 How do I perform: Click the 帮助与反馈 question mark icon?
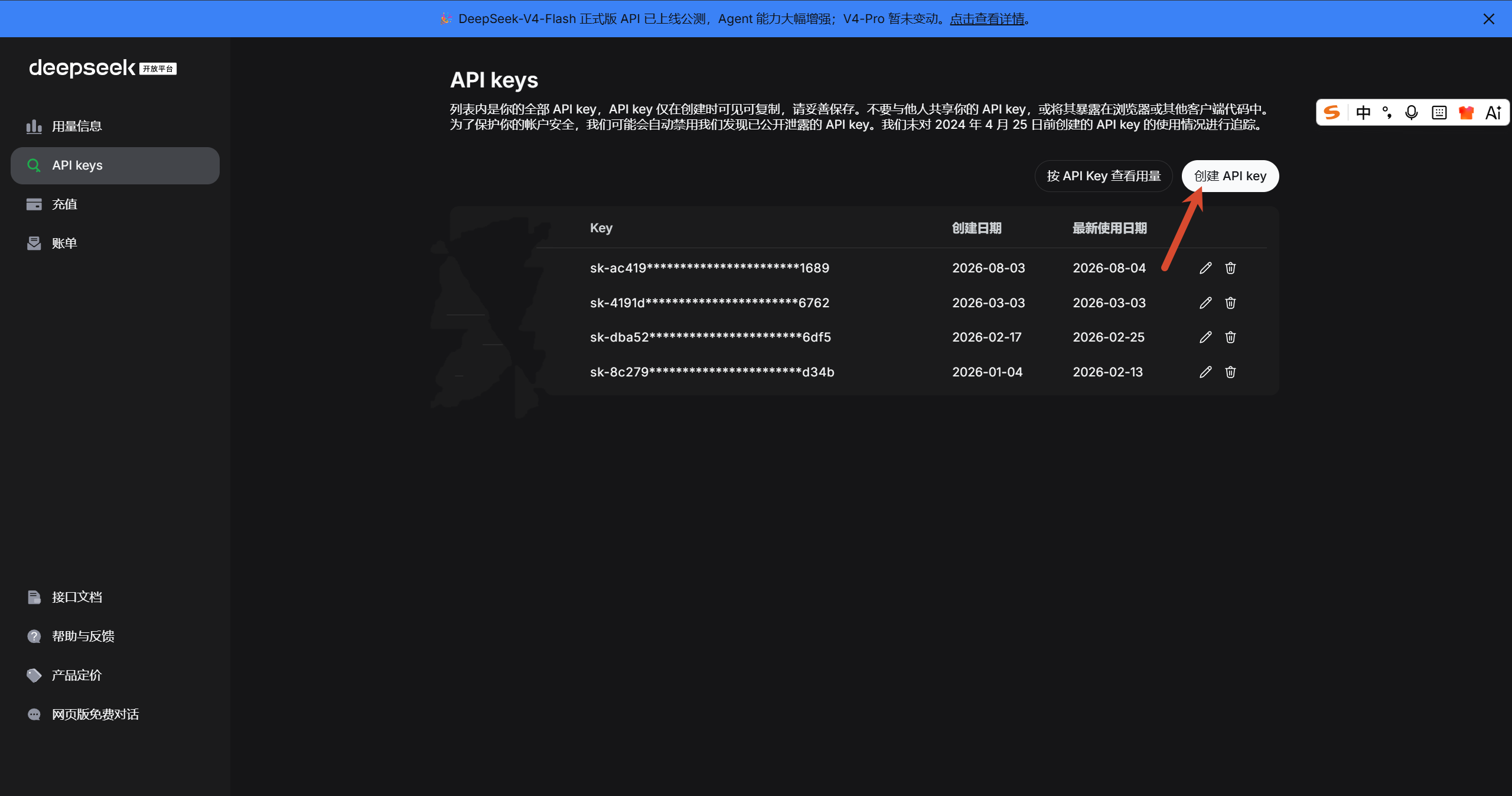[x=34, y=636]
